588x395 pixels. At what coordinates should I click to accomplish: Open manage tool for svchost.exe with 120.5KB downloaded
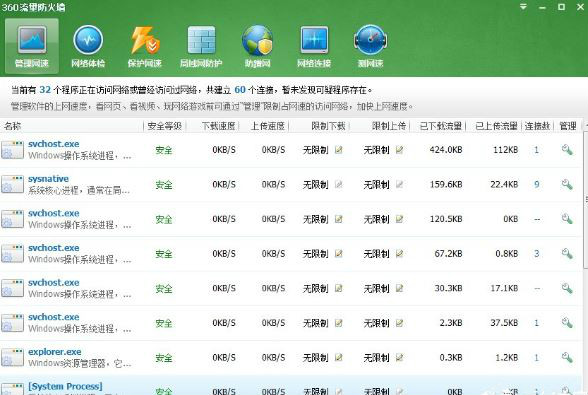tap(567, 219)
